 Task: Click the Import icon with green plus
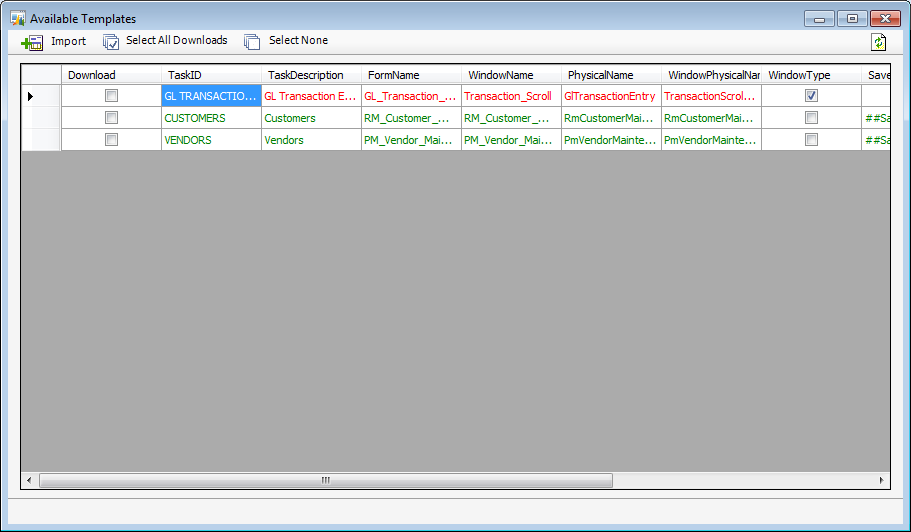click(x=32, y=42)
